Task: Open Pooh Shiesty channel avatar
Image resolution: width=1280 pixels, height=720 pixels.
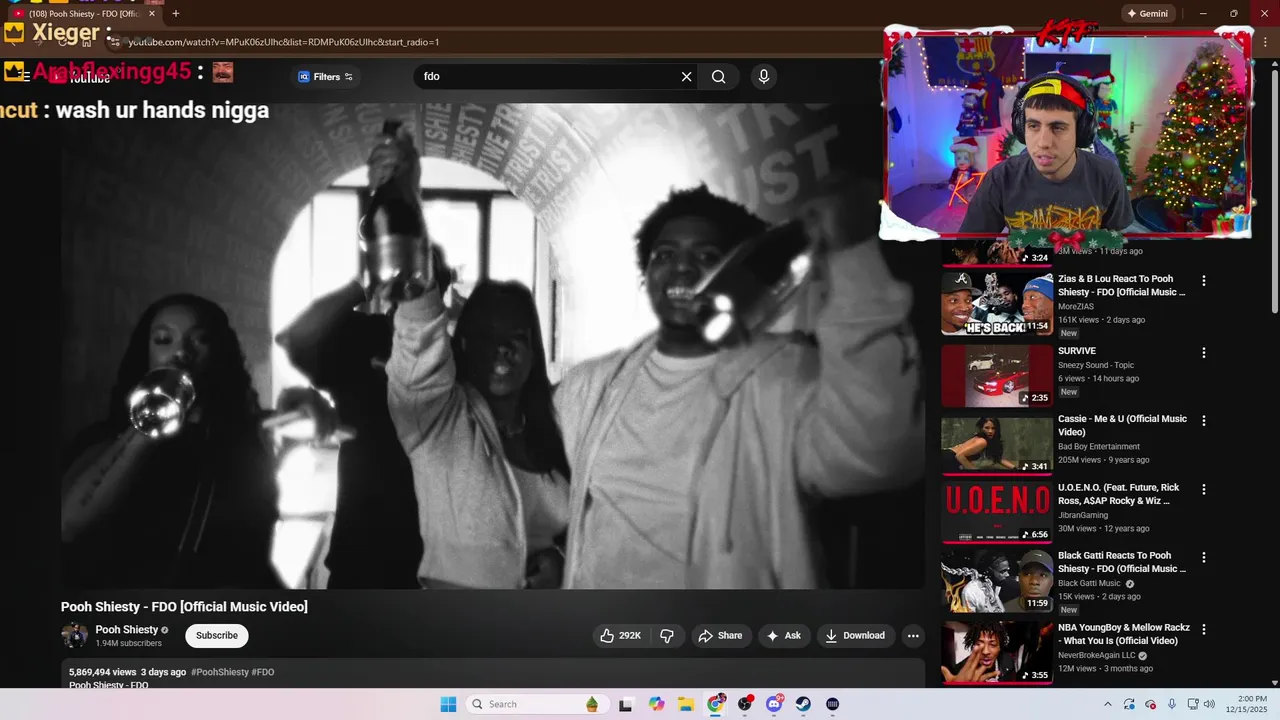Action: (x=74, y=635)
